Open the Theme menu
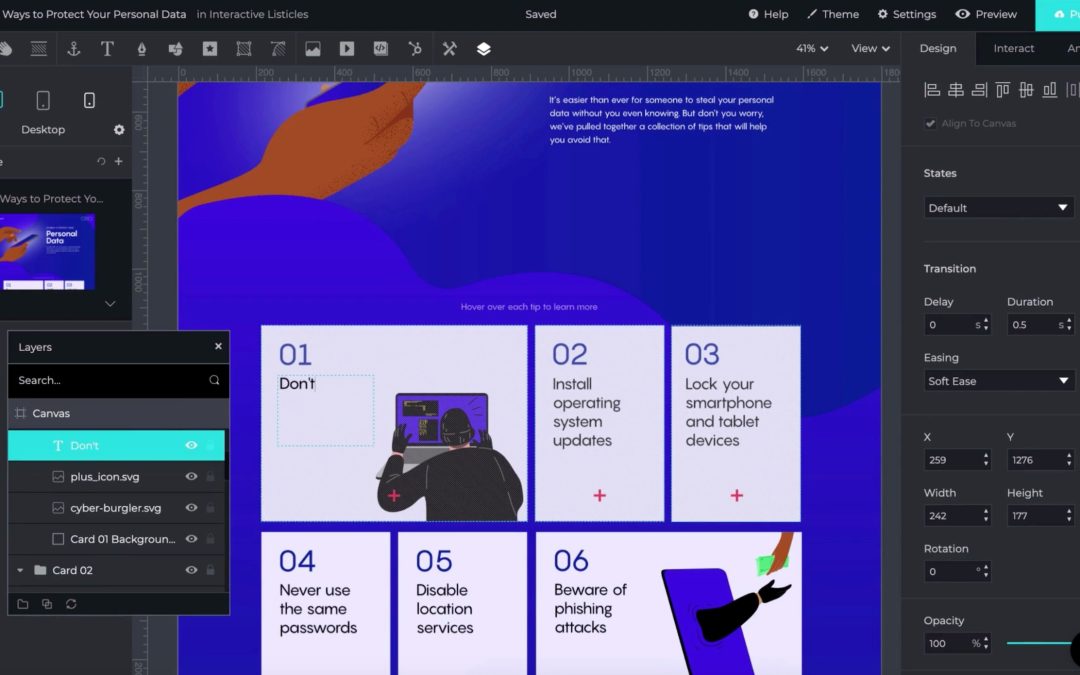This screenshot has width=1080, height=675. (x=833, y=14)
